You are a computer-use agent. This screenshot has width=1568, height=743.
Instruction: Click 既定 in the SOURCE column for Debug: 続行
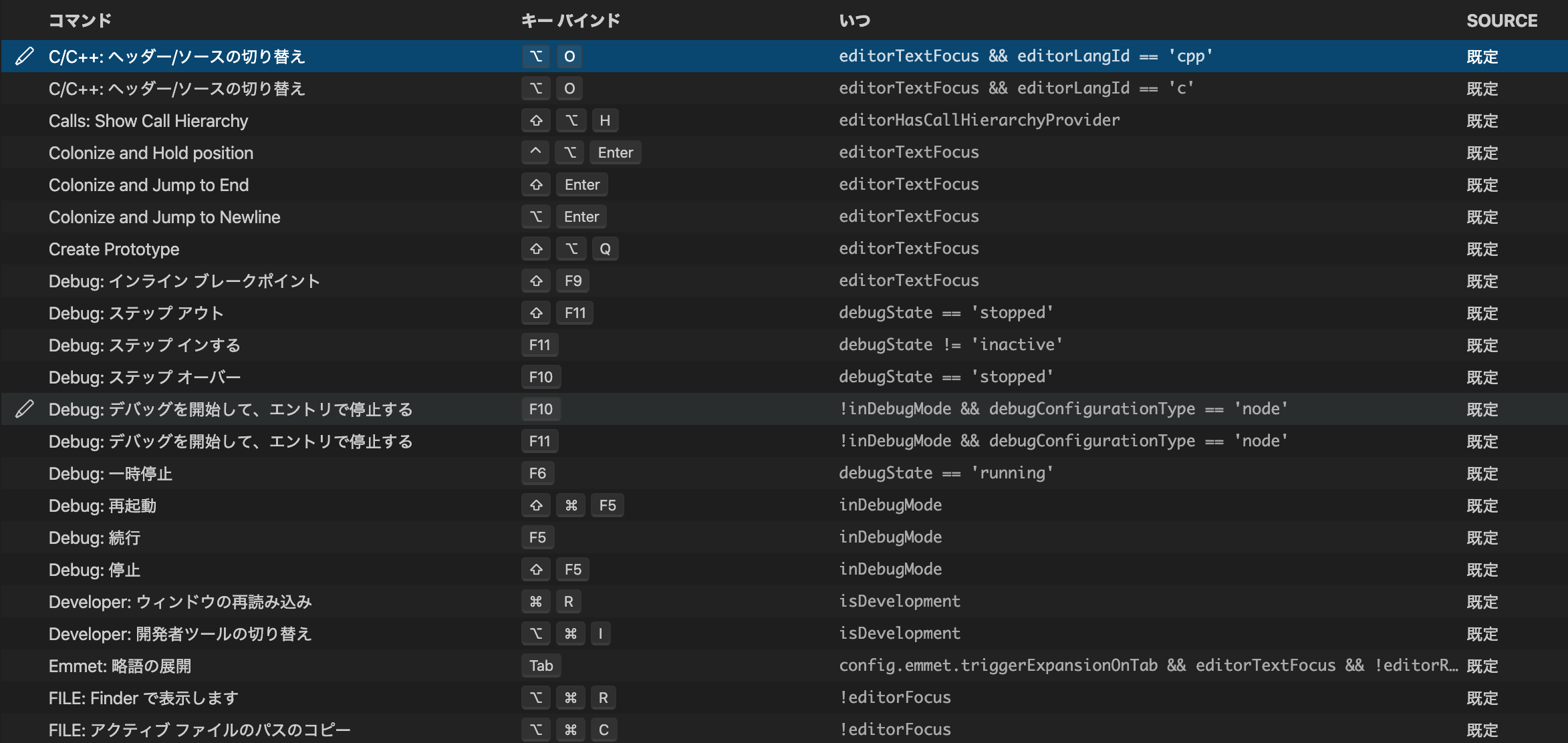click(x=1482, y=537)
